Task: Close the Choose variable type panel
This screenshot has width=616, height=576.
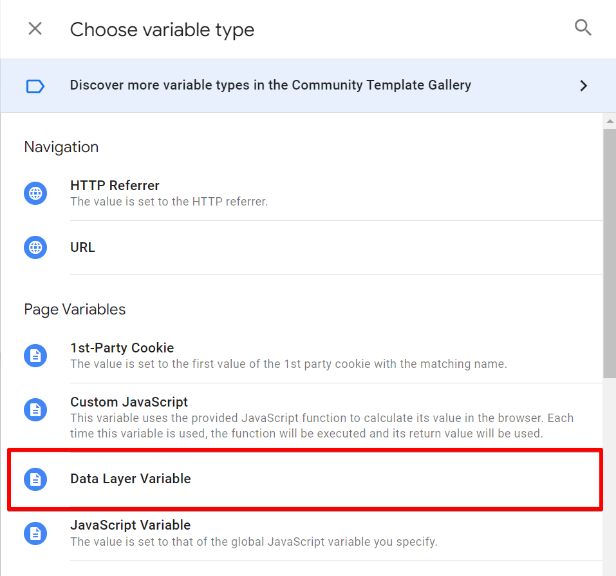Action: [35, 29]
